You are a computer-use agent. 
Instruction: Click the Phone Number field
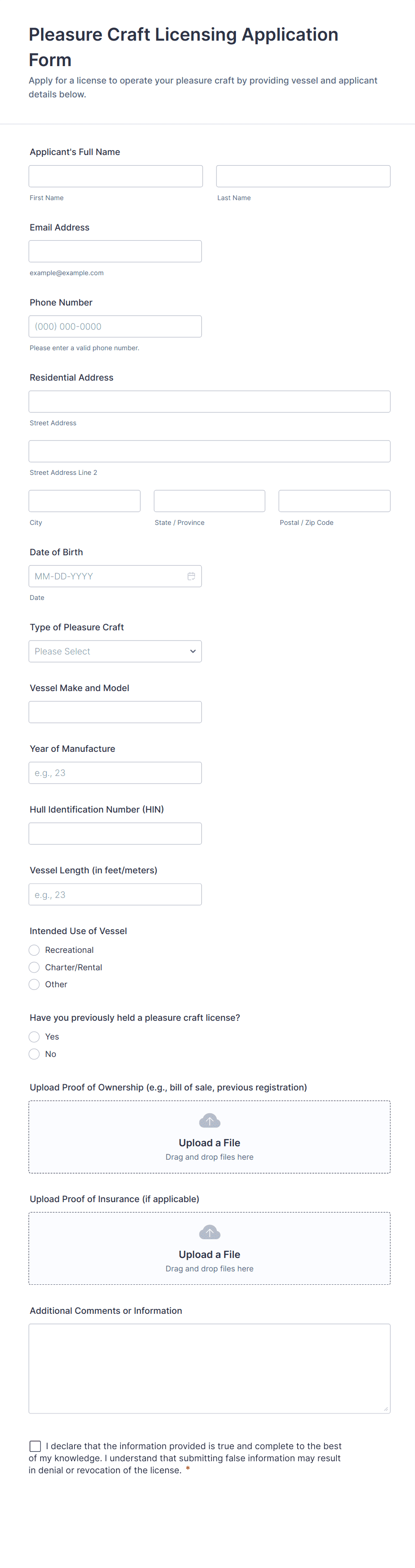(x=115, y=326)
